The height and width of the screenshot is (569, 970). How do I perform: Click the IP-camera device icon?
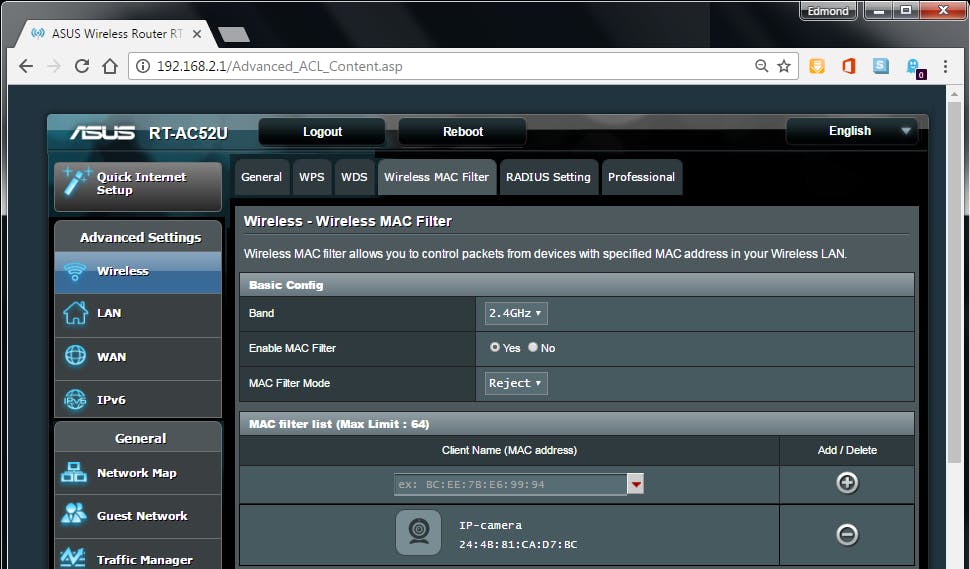419,533
